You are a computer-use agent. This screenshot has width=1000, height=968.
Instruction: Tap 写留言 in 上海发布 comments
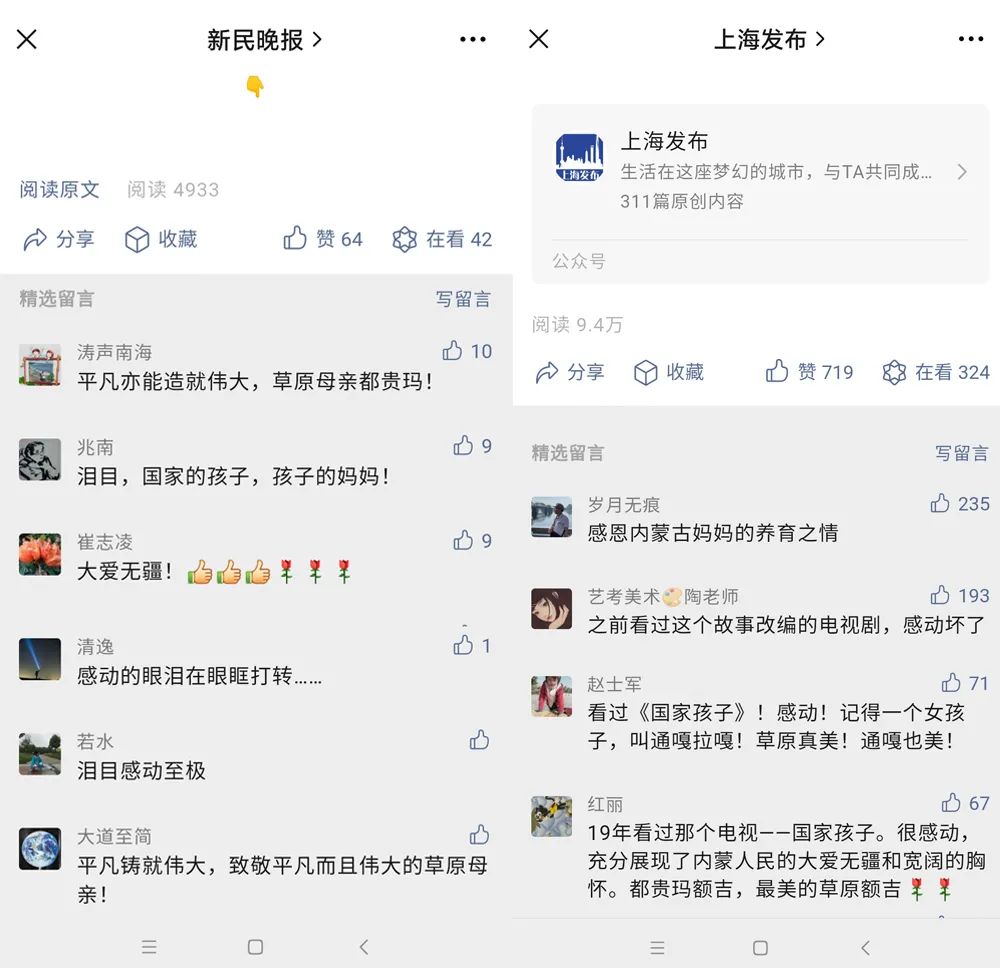click(962, 453)
